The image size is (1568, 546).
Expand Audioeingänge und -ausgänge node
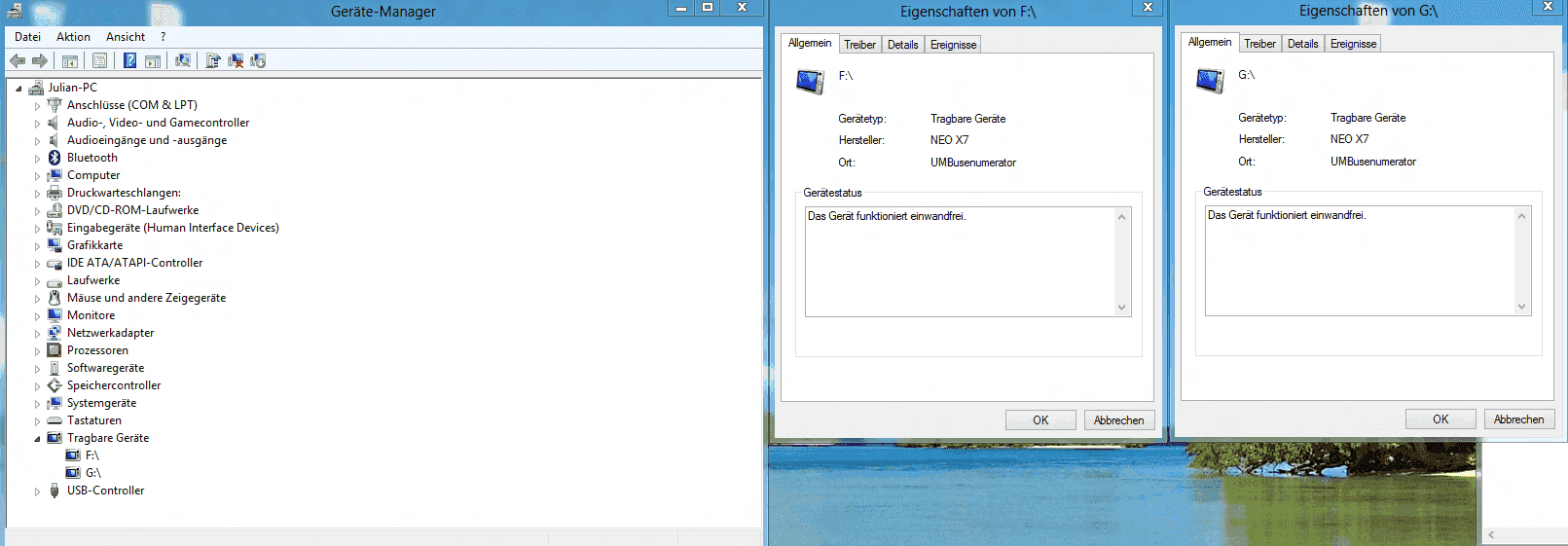(38, 141)
